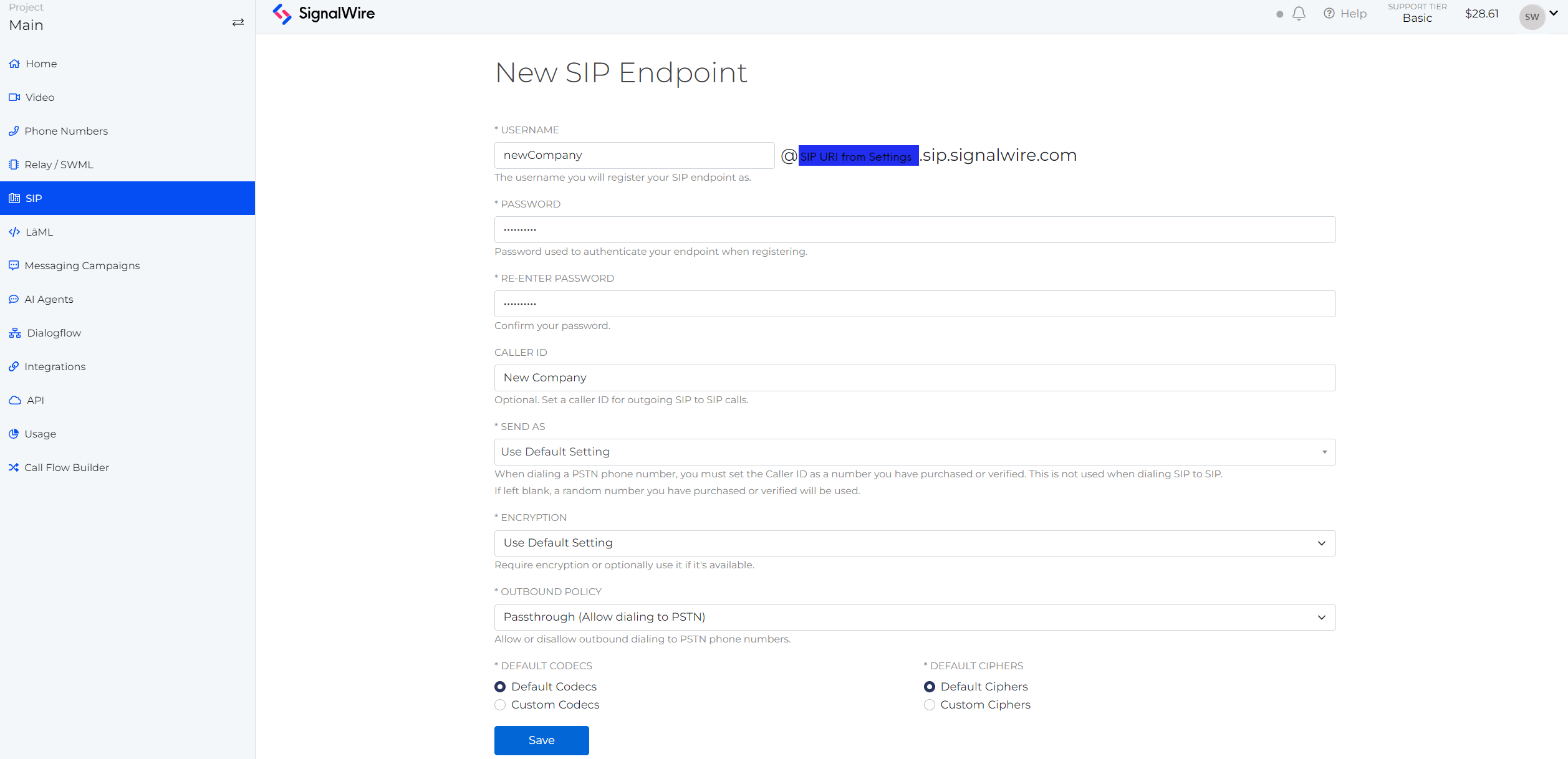Switch to the SIP section

(x=33, y=198)
